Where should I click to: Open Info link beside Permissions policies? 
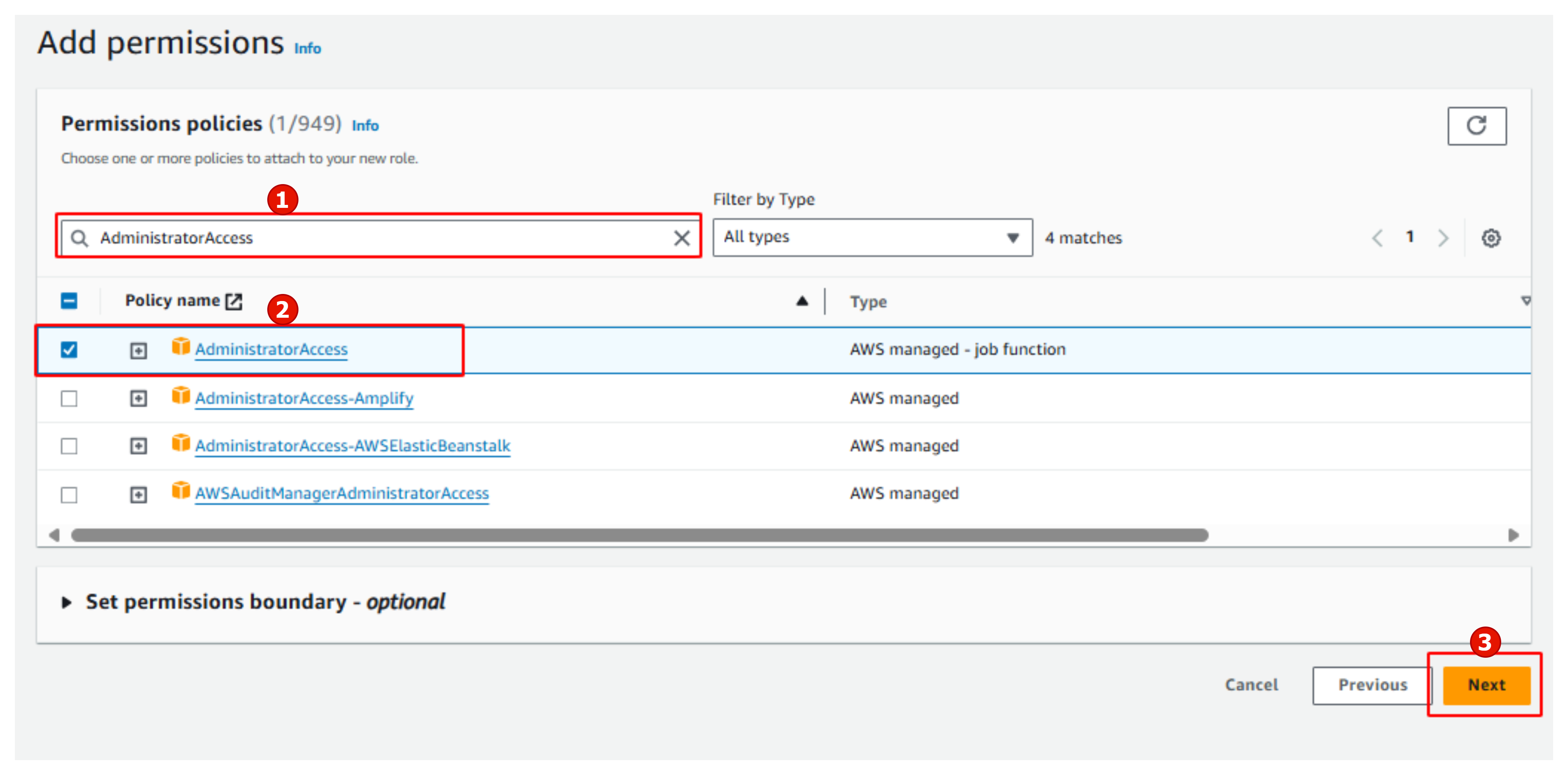(x=365, y=125)
